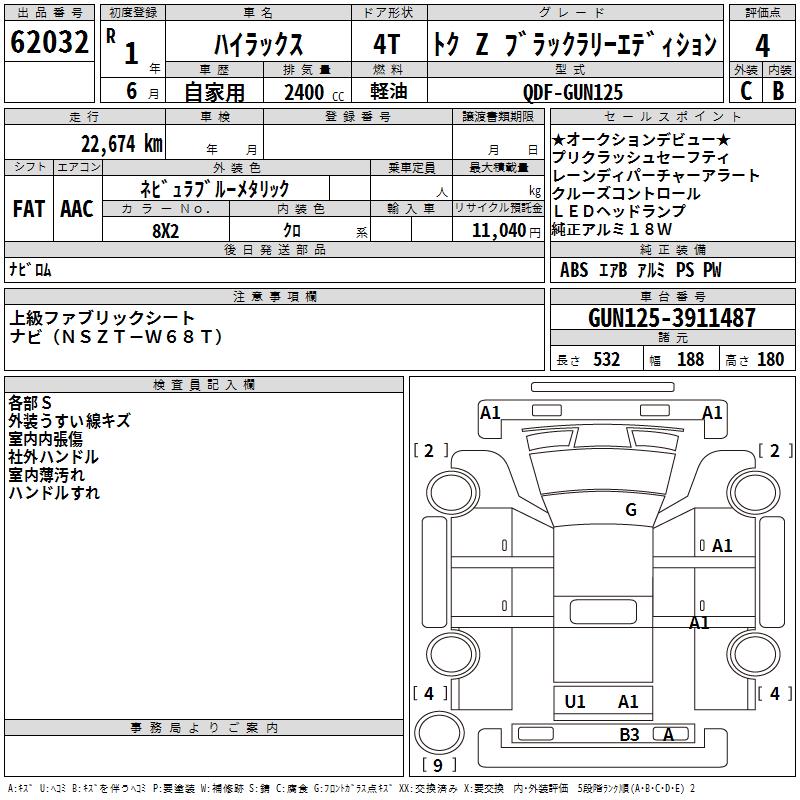Click sales point 純正アルミ18W
The width and height of the screenshot is (800, 800).
click(612, 229)
